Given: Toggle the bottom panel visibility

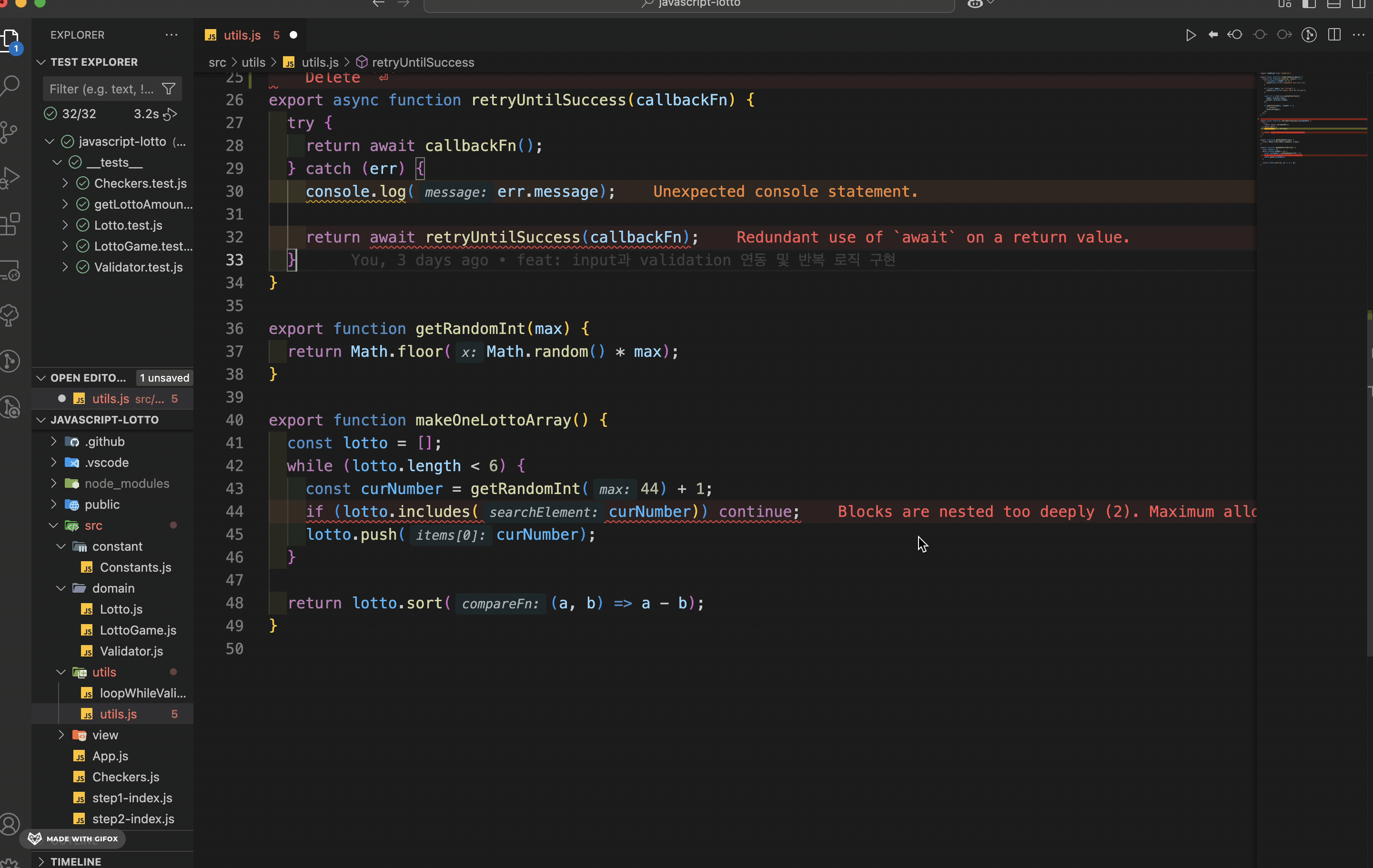Looking at the screenshot, I should (1333, 4).
